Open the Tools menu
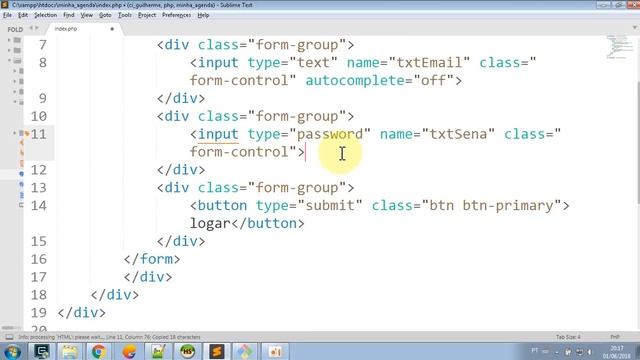 pyautogui.click(x=125, y=15)
